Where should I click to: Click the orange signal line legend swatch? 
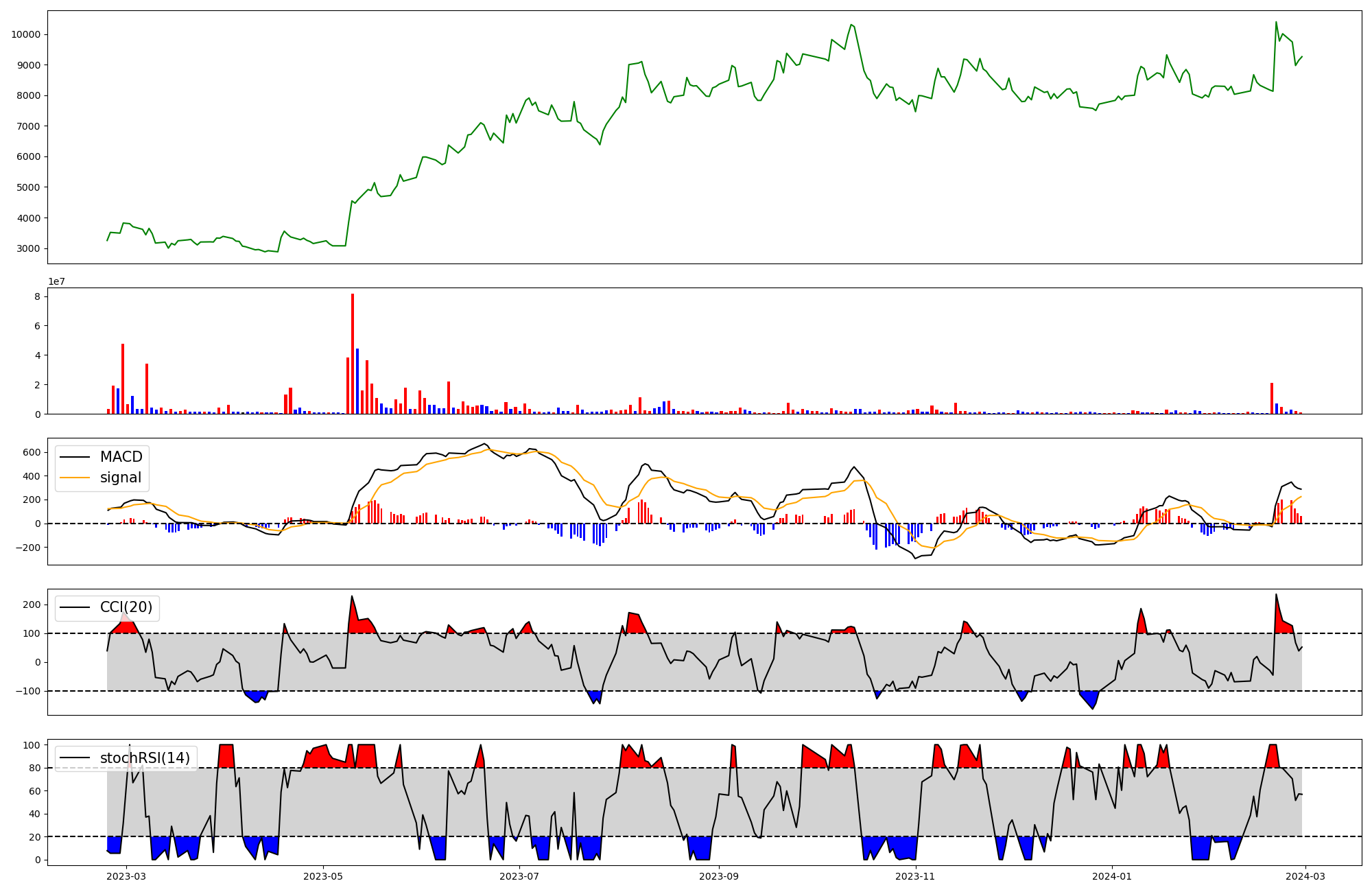click(x=75, y=478)
